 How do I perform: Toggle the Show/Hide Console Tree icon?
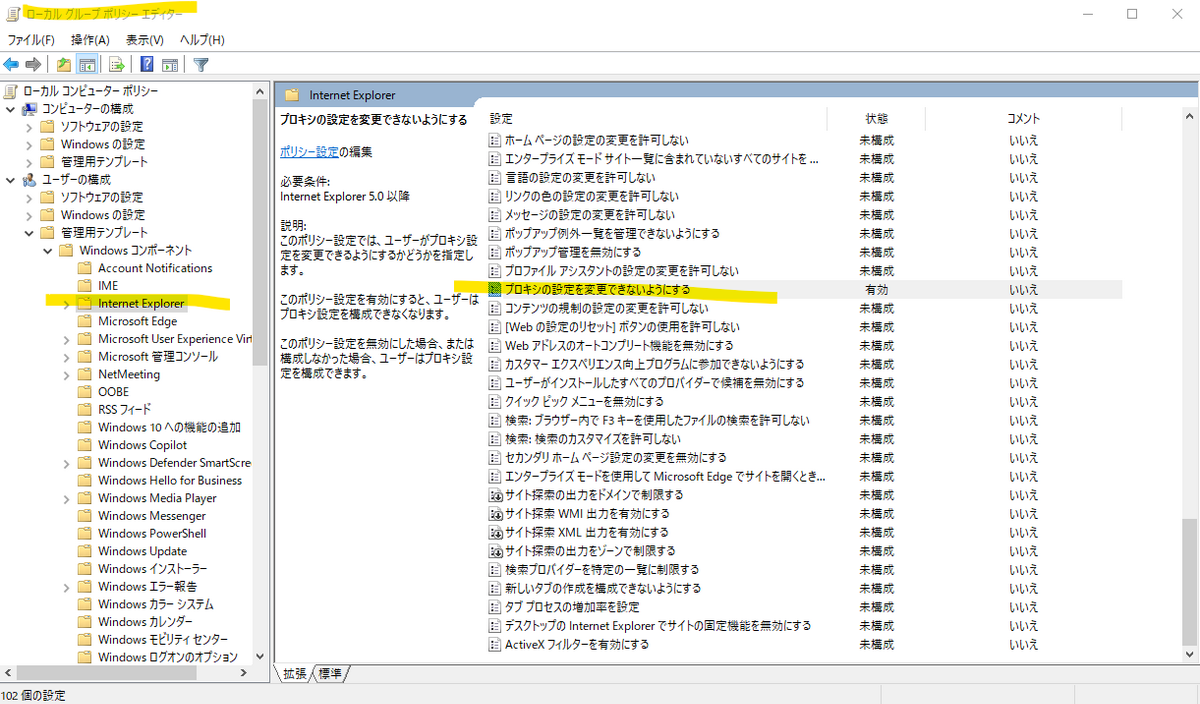tap(87, 65)
